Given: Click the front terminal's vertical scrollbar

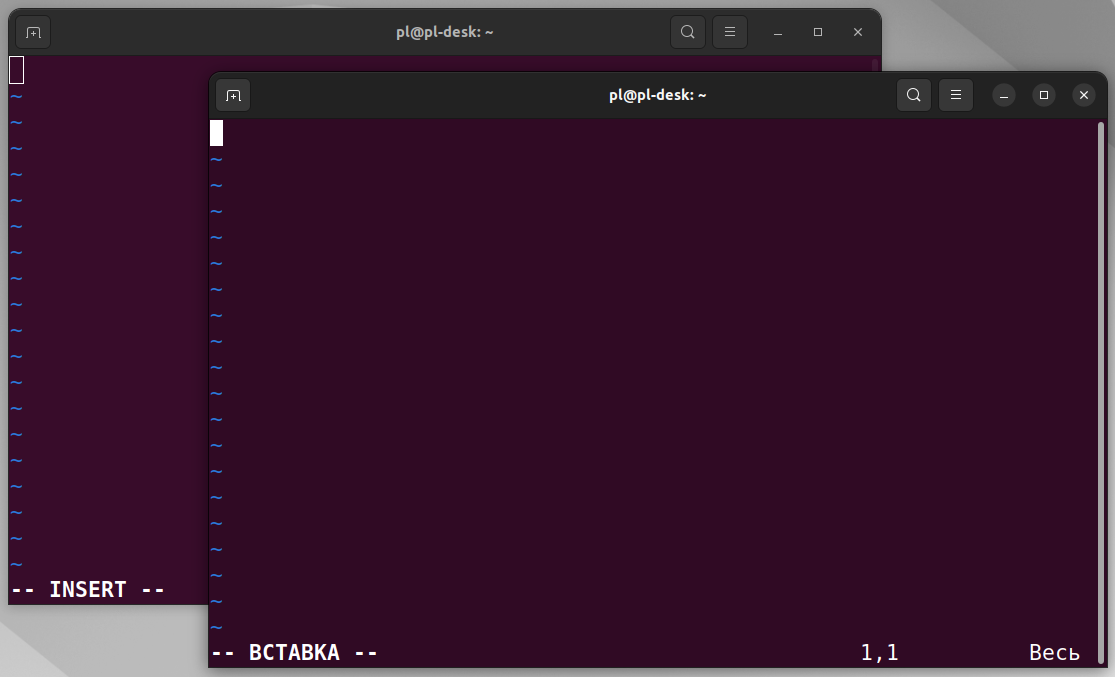Looking at the screenshot, I should coord(1101,380).
